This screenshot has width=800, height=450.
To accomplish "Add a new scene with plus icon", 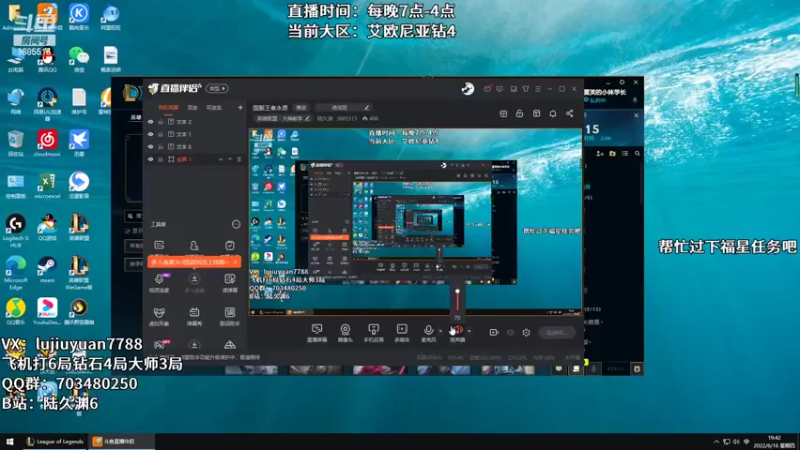I will coord(240,108).
